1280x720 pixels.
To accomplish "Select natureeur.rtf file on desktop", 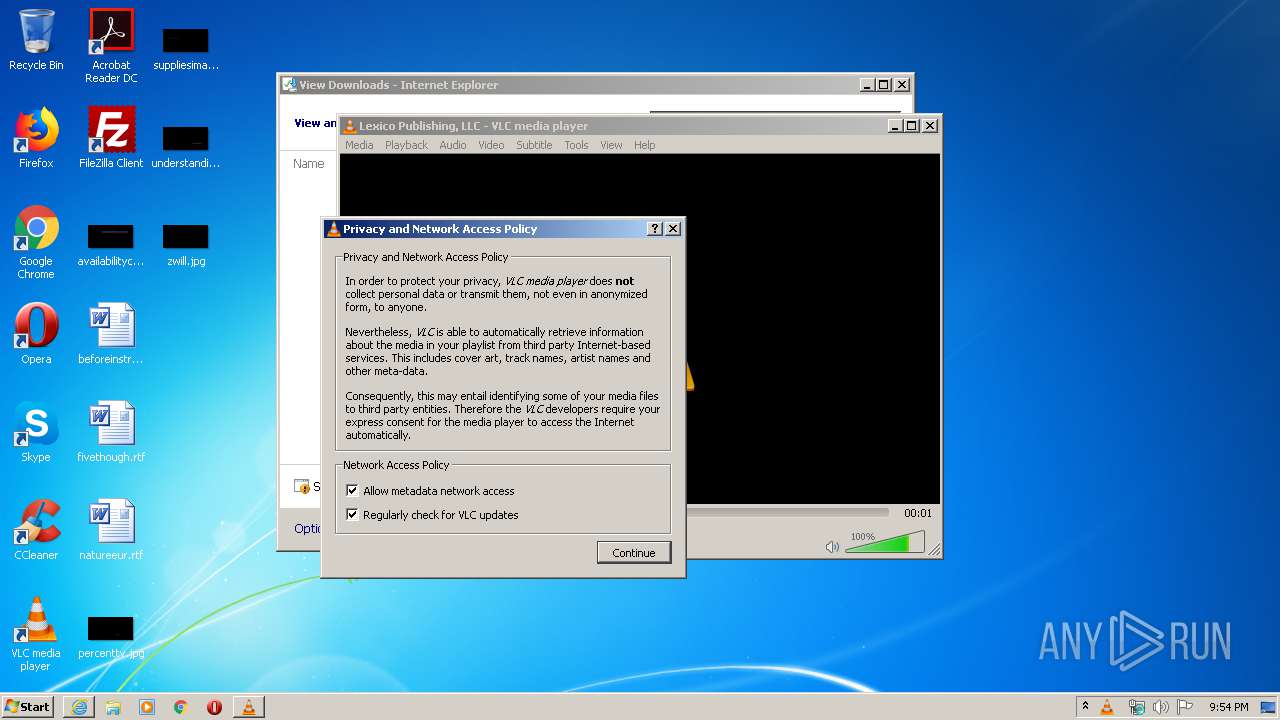I will (x=111, y=530).
